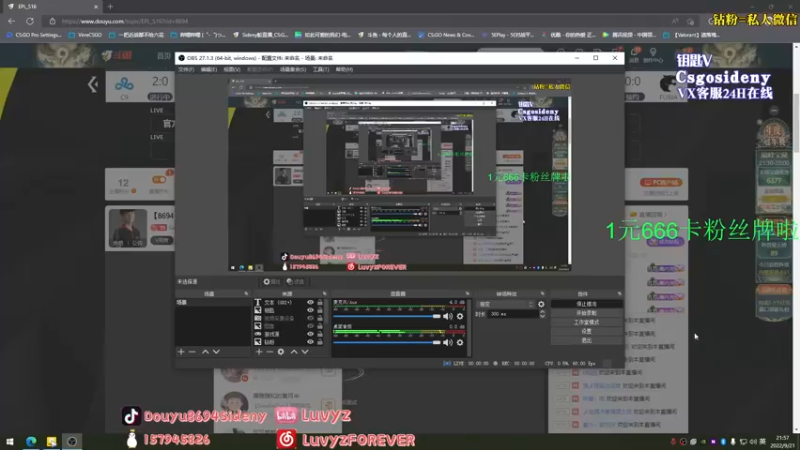800x450 pixels.
Task: Move the scene down in the Scenes panel
Action: click(x=216, y=352)
